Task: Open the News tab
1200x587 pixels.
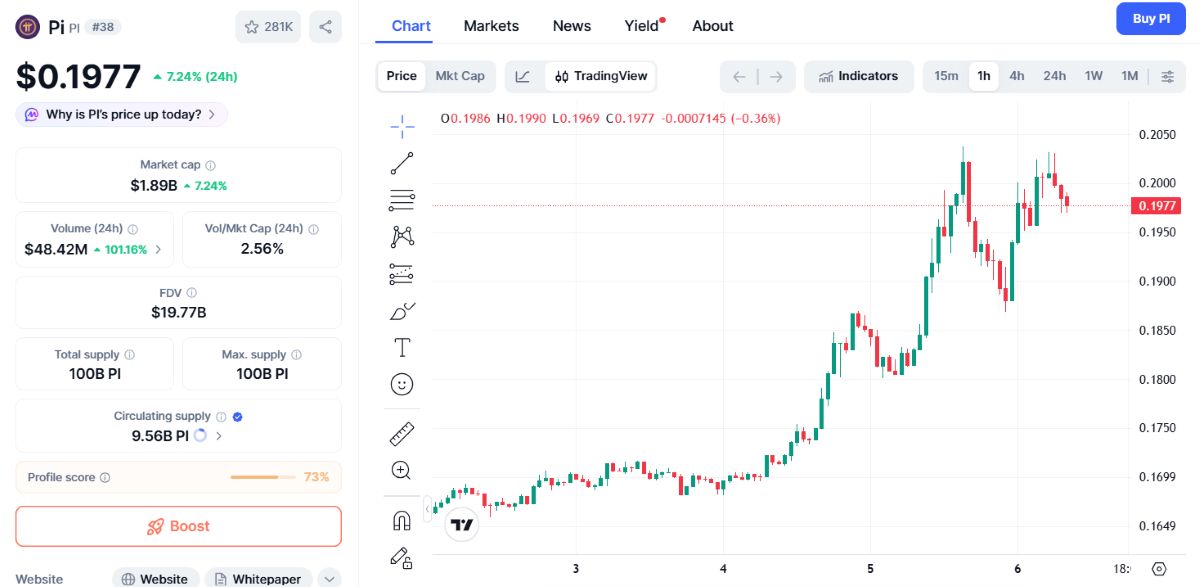Action: 572,26
